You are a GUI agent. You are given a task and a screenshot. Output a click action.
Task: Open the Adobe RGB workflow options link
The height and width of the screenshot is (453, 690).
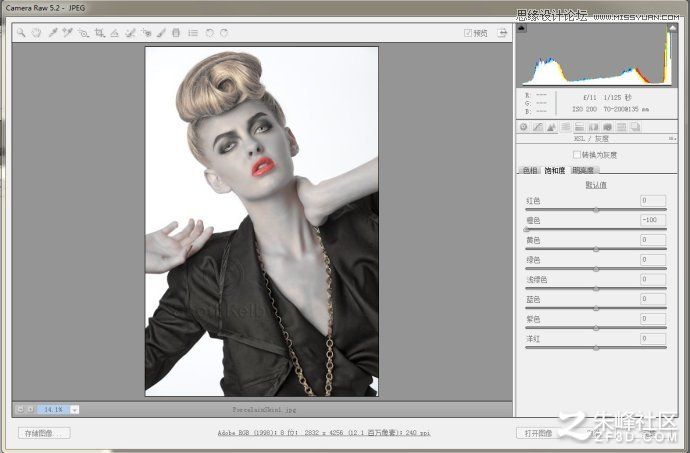324,433
